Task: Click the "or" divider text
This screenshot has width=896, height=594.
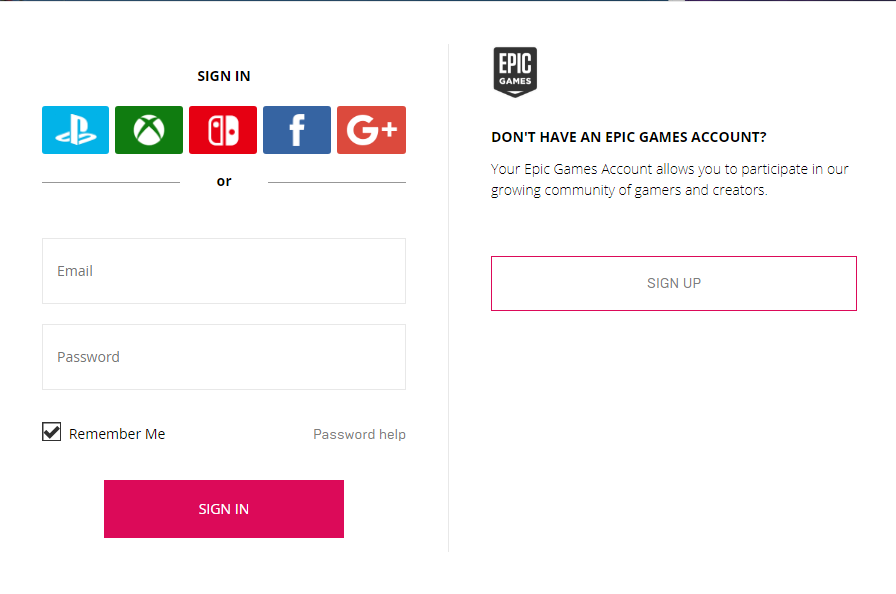Action: pyautogui.click(x=224, y=181)
